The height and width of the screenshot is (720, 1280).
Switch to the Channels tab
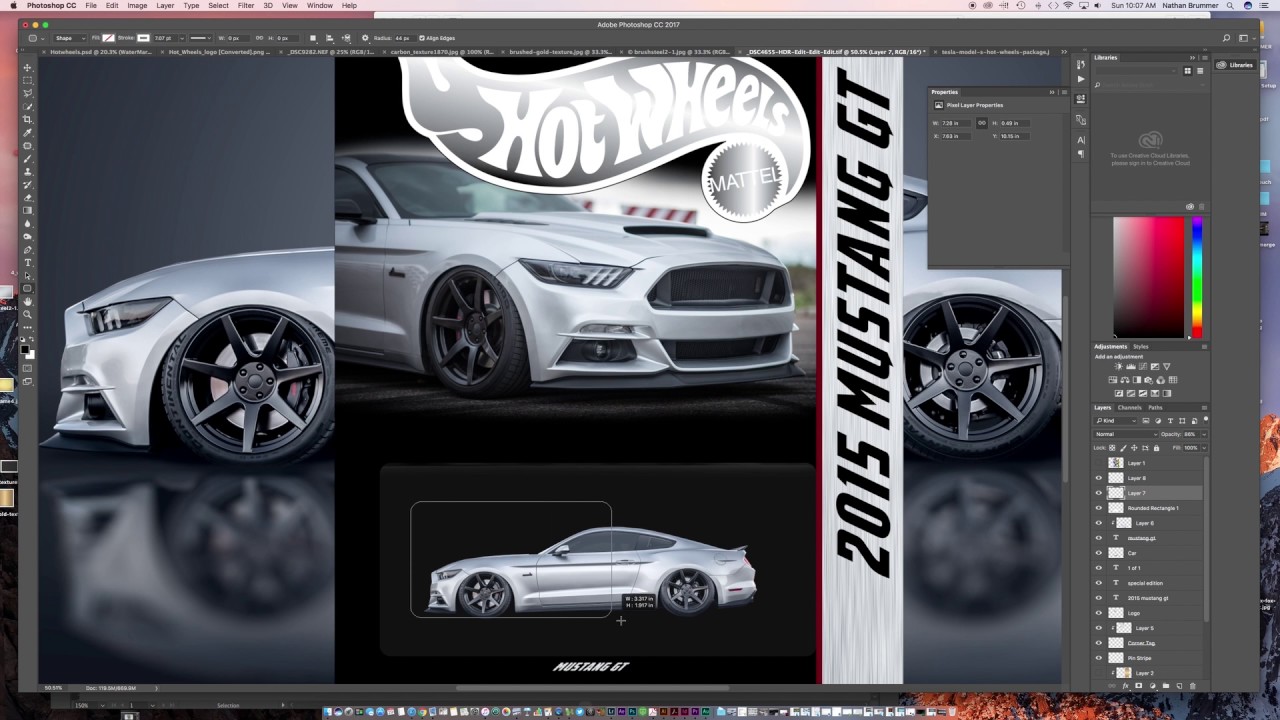pos(1129,408)
